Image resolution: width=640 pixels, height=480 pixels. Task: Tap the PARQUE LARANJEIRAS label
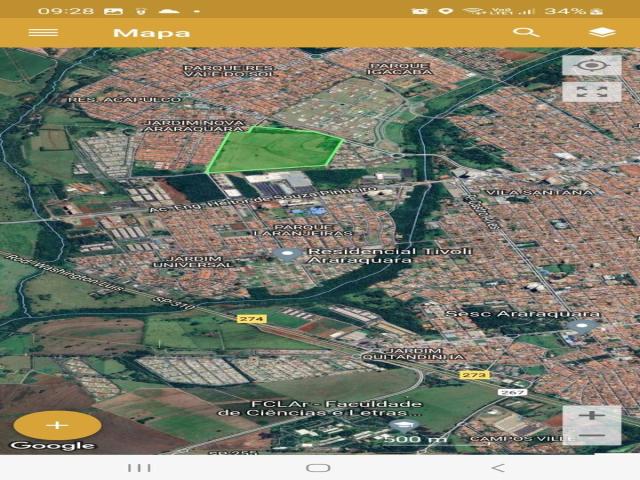(302, 230)
